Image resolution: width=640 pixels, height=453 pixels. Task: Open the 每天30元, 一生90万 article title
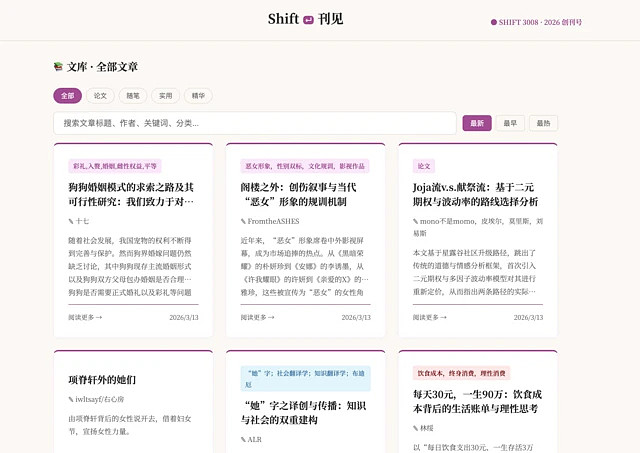477,402
